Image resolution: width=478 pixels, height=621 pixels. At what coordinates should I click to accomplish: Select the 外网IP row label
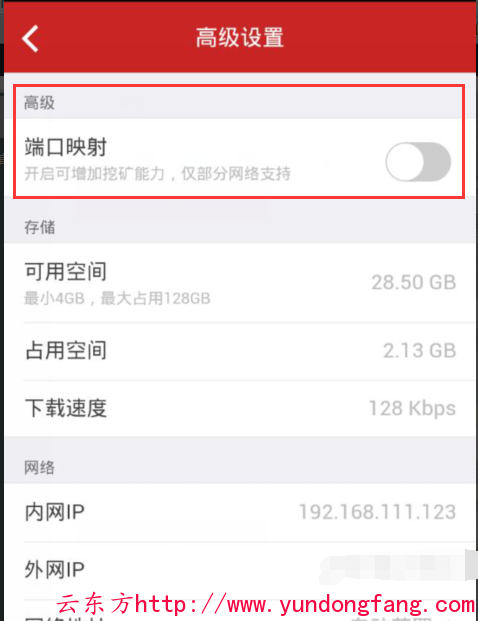[x=55, y=569]
